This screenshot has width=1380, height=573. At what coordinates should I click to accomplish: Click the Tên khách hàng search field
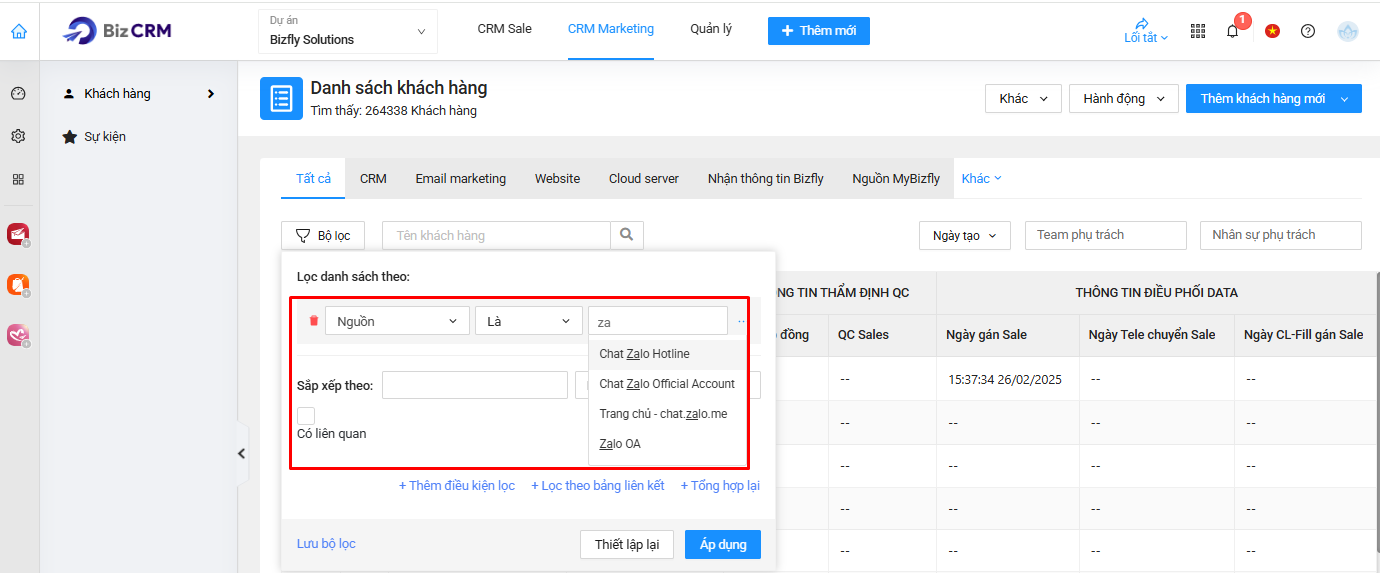[496, 235]
